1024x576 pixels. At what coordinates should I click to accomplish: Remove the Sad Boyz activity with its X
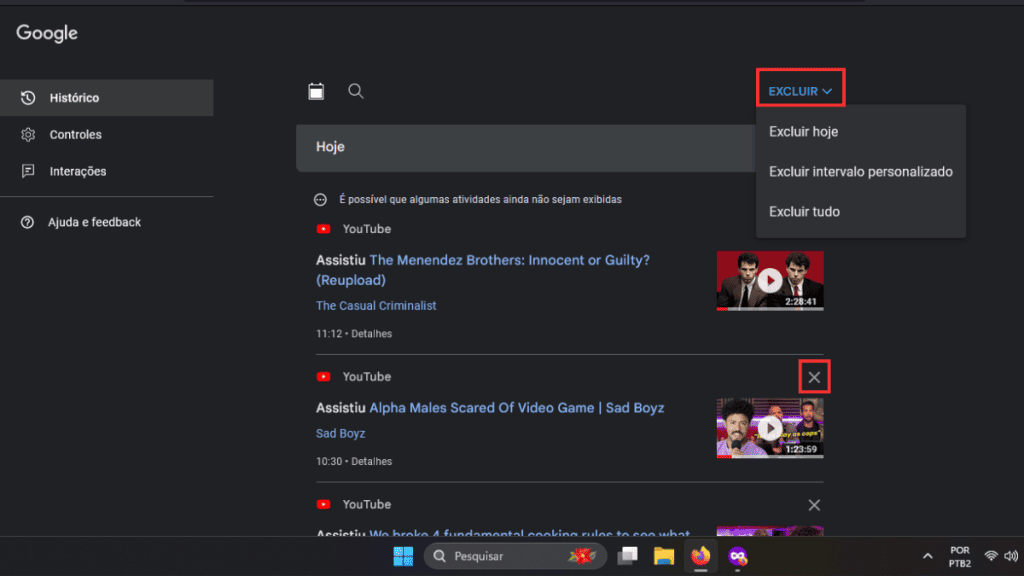(813, 376)
